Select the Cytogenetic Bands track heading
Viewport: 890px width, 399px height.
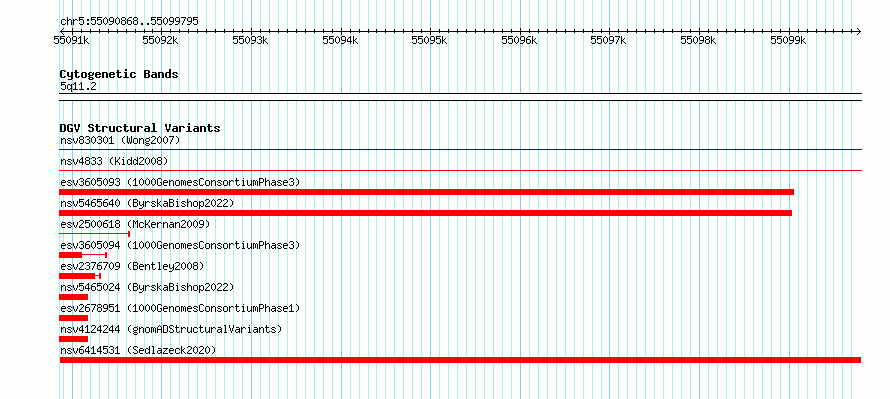pos(119,74)
